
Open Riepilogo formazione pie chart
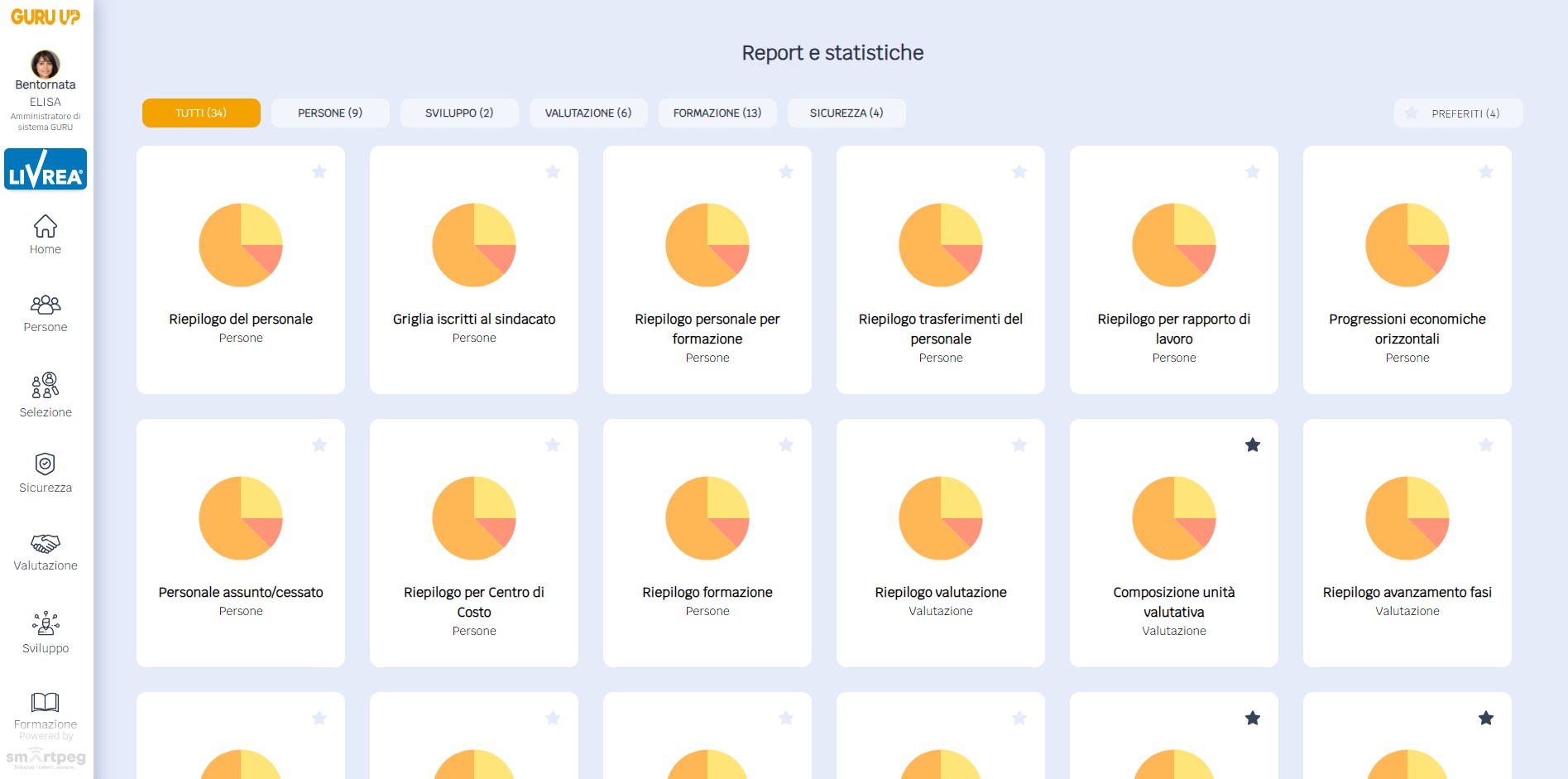(x=707, y=518)
